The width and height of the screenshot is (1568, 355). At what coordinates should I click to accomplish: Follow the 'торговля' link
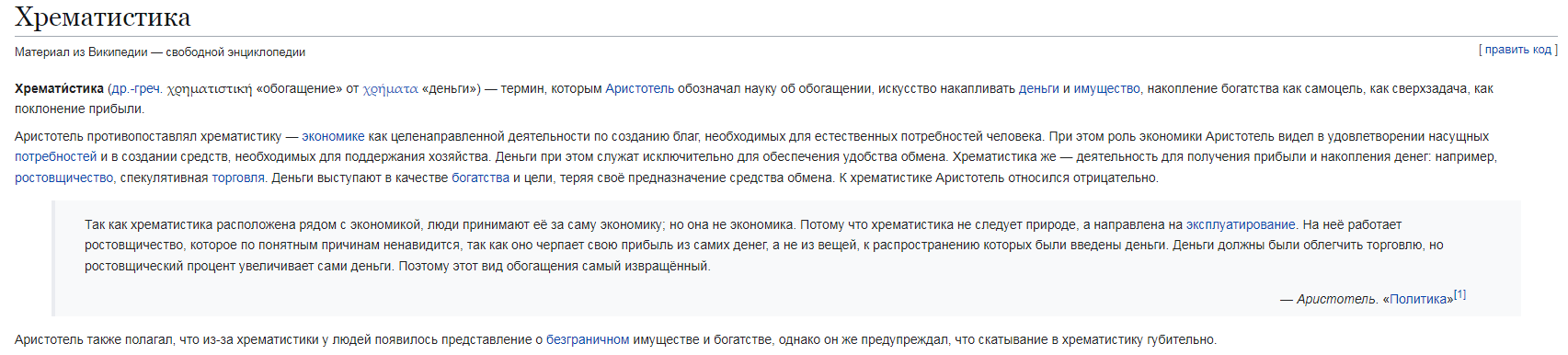(238, 177)
